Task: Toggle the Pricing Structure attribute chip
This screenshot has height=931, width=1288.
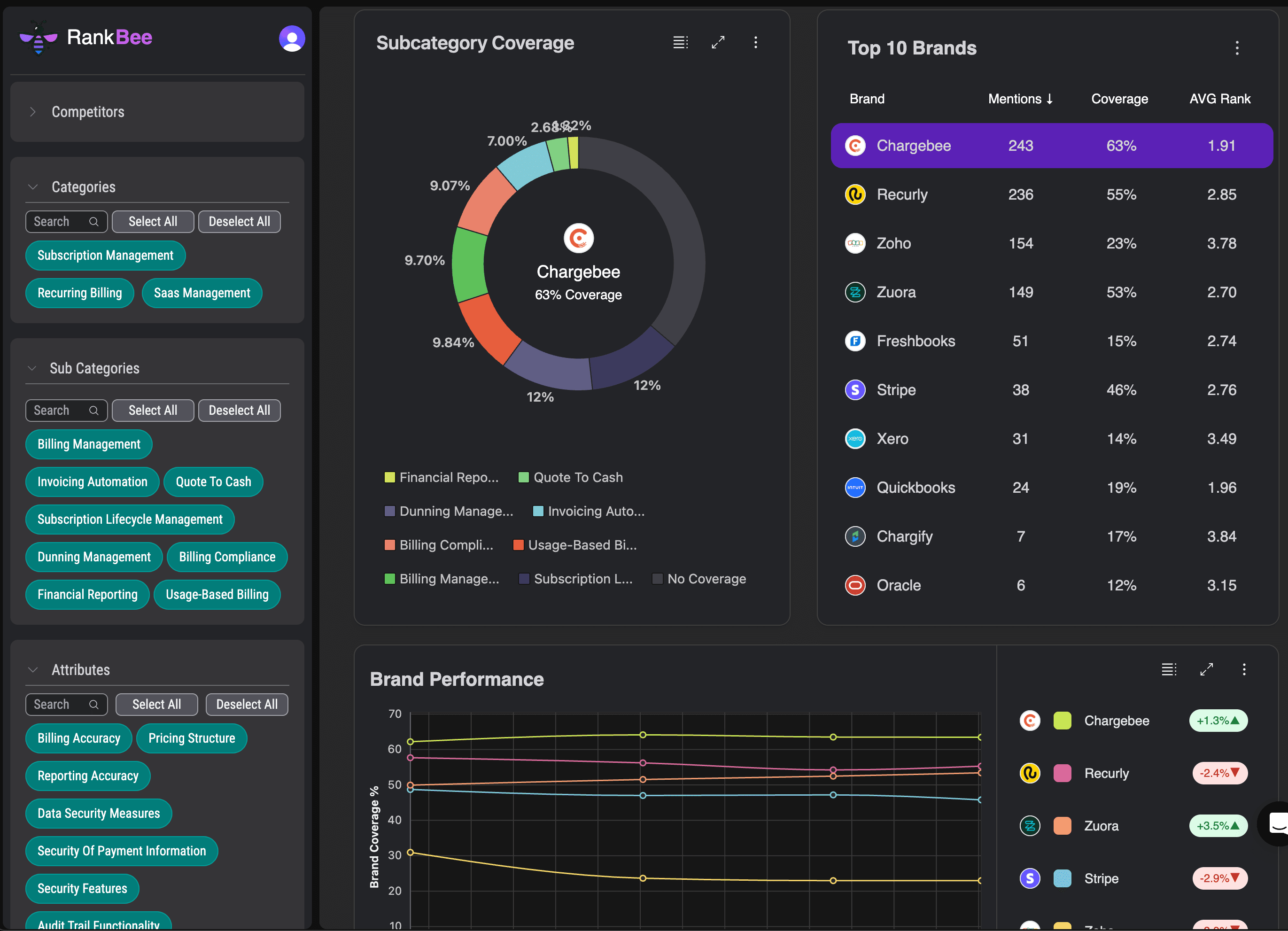Action: (x=191, y=738)
